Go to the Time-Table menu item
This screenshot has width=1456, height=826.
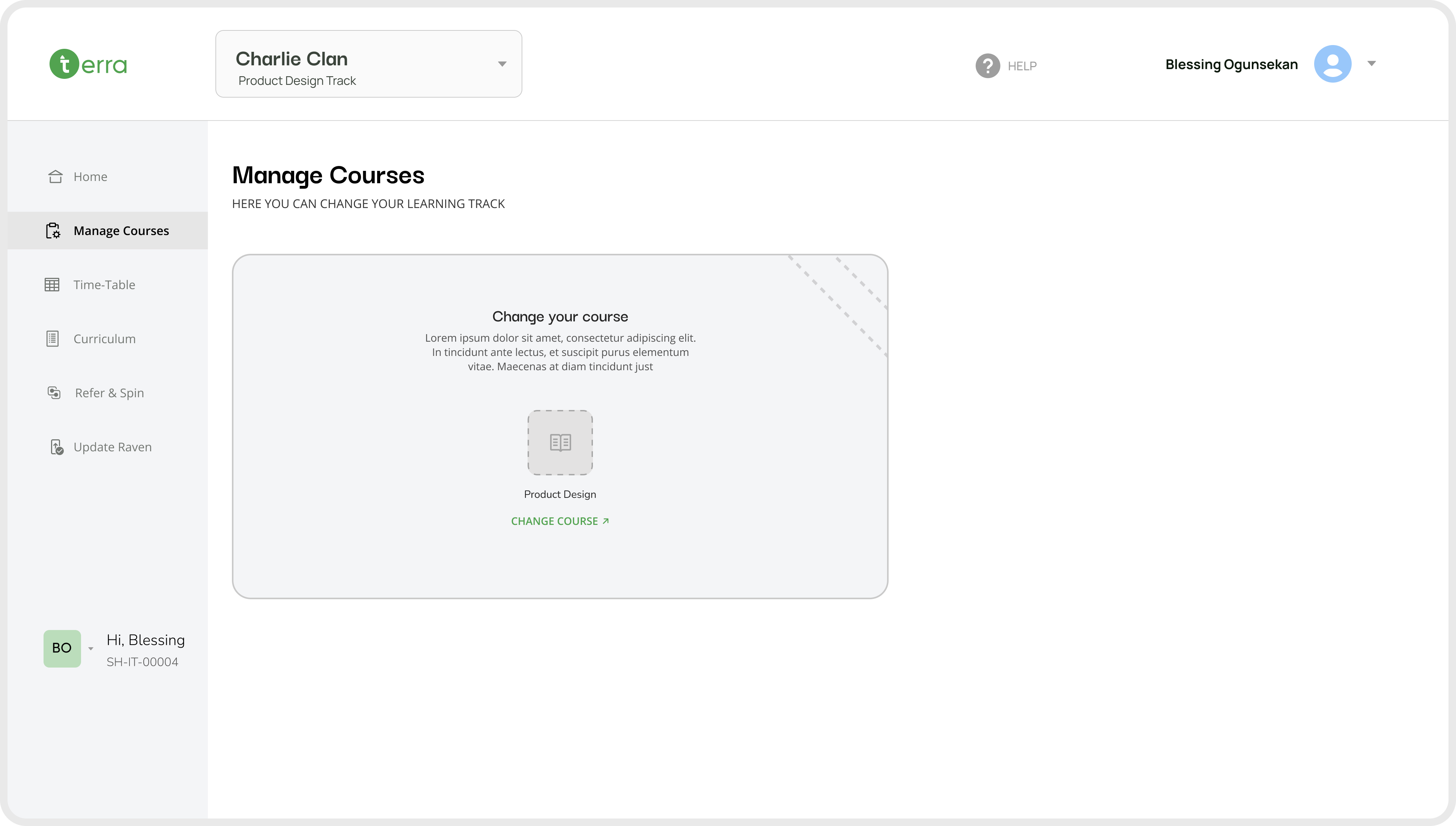[x=104, y=285]
